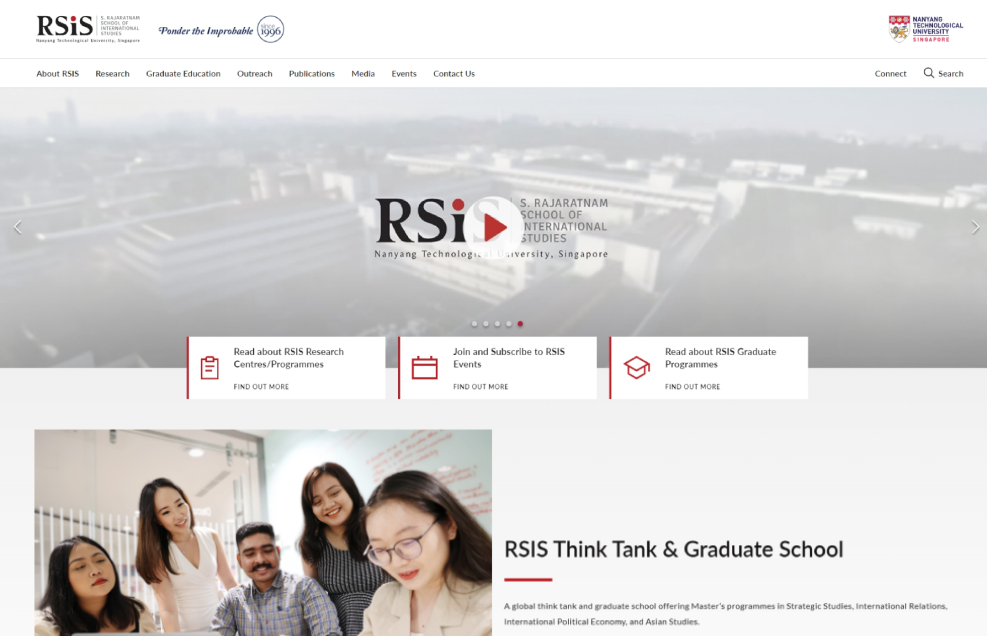This screenshot has height=636, width=987.
Task: Click Find Out More under Subscribe to RSIS Events
Action: coord(480,387)
